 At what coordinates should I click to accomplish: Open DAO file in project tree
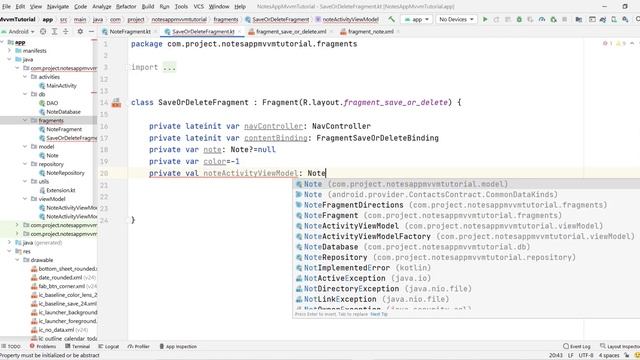49,103
